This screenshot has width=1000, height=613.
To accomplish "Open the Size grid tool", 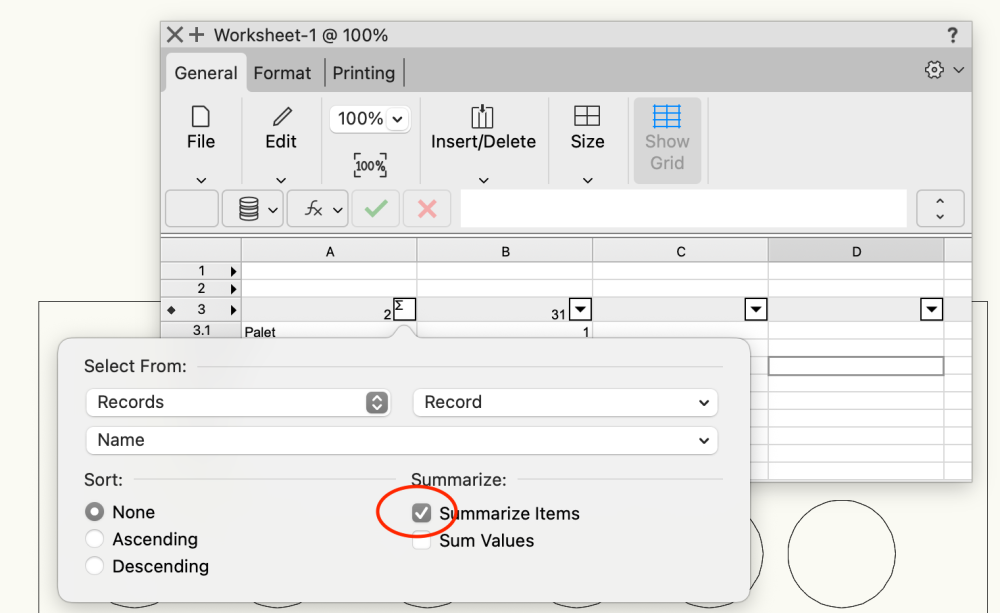I will (x=587, y=118).
